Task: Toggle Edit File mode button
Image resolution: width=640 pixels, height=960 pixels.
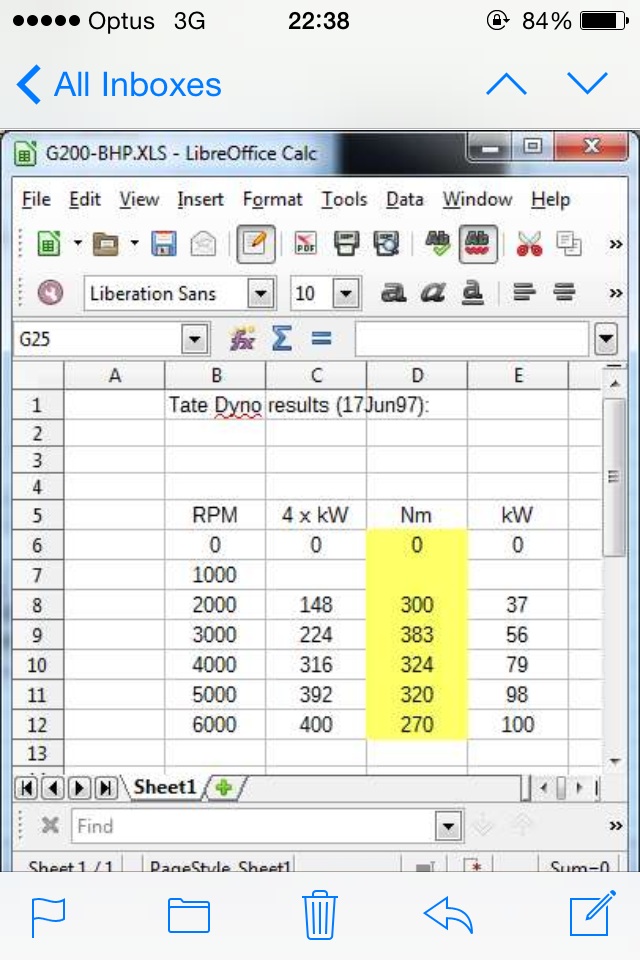Action: coord(256,244)
